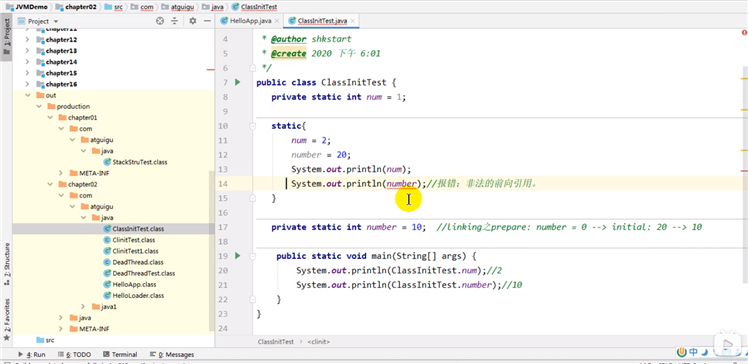Click <clinit> in editor bottom breadcrumb
This screenshot has width=748, height=364.
pos(319,342)
